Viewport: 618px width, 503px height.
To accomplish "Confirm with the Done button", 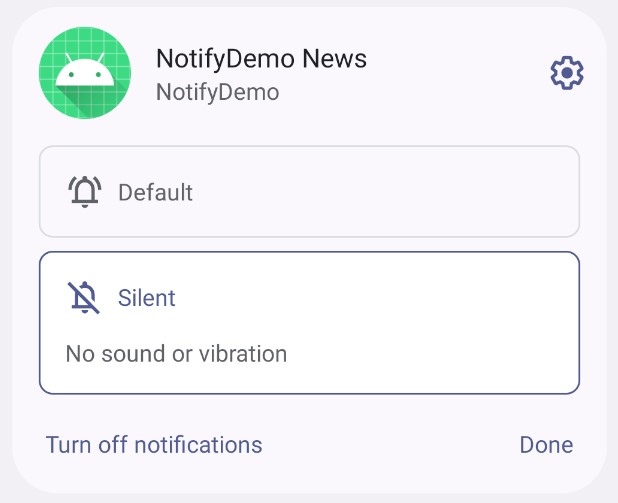I will (546, 445).
